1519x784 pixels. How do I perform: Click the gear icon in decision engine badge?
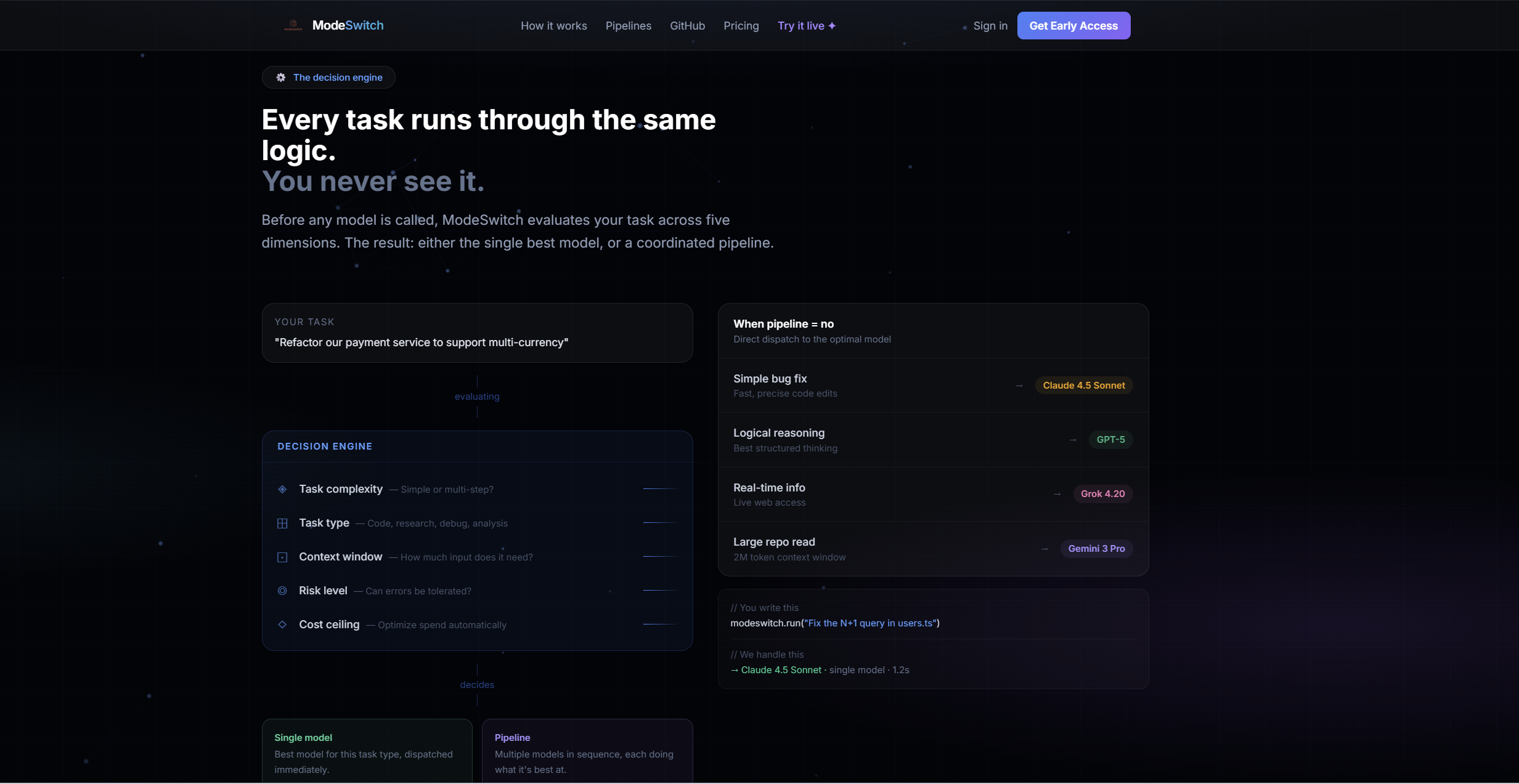point(281,78)
